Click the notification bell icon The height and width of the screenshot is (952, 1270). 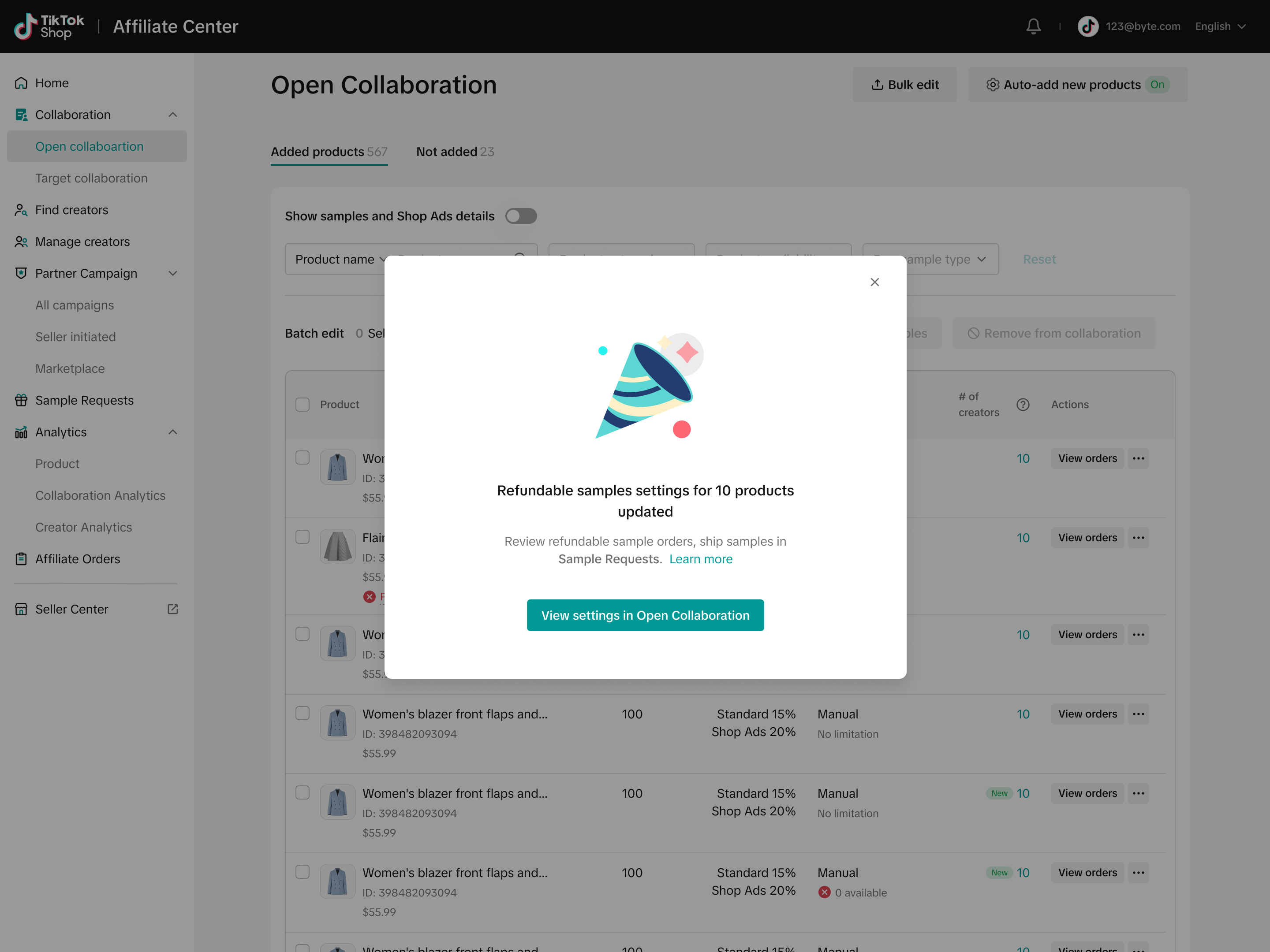[1033, 26]
